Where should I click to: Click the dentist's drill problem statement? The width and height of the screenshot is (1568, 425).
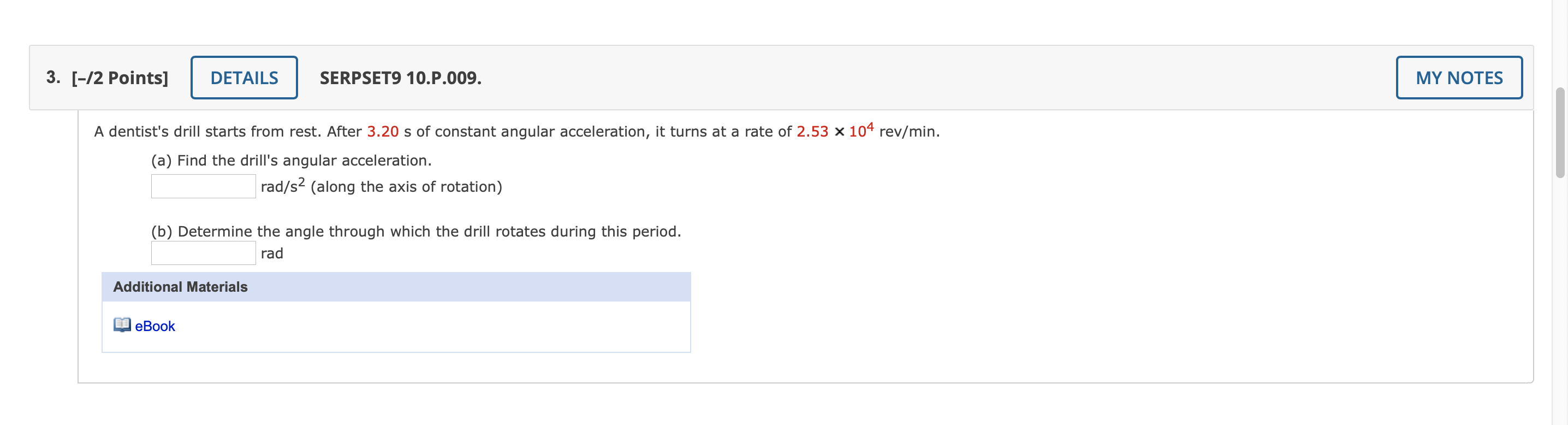pyautogui.click(x=516, y=132)
